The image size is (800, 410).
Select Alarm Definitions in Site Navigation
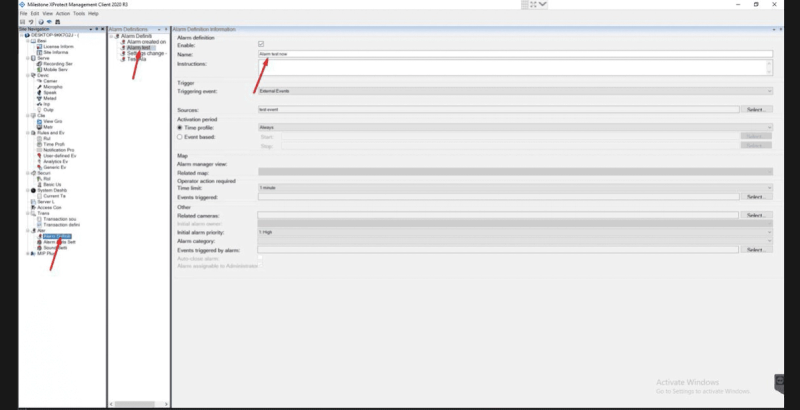57,236
